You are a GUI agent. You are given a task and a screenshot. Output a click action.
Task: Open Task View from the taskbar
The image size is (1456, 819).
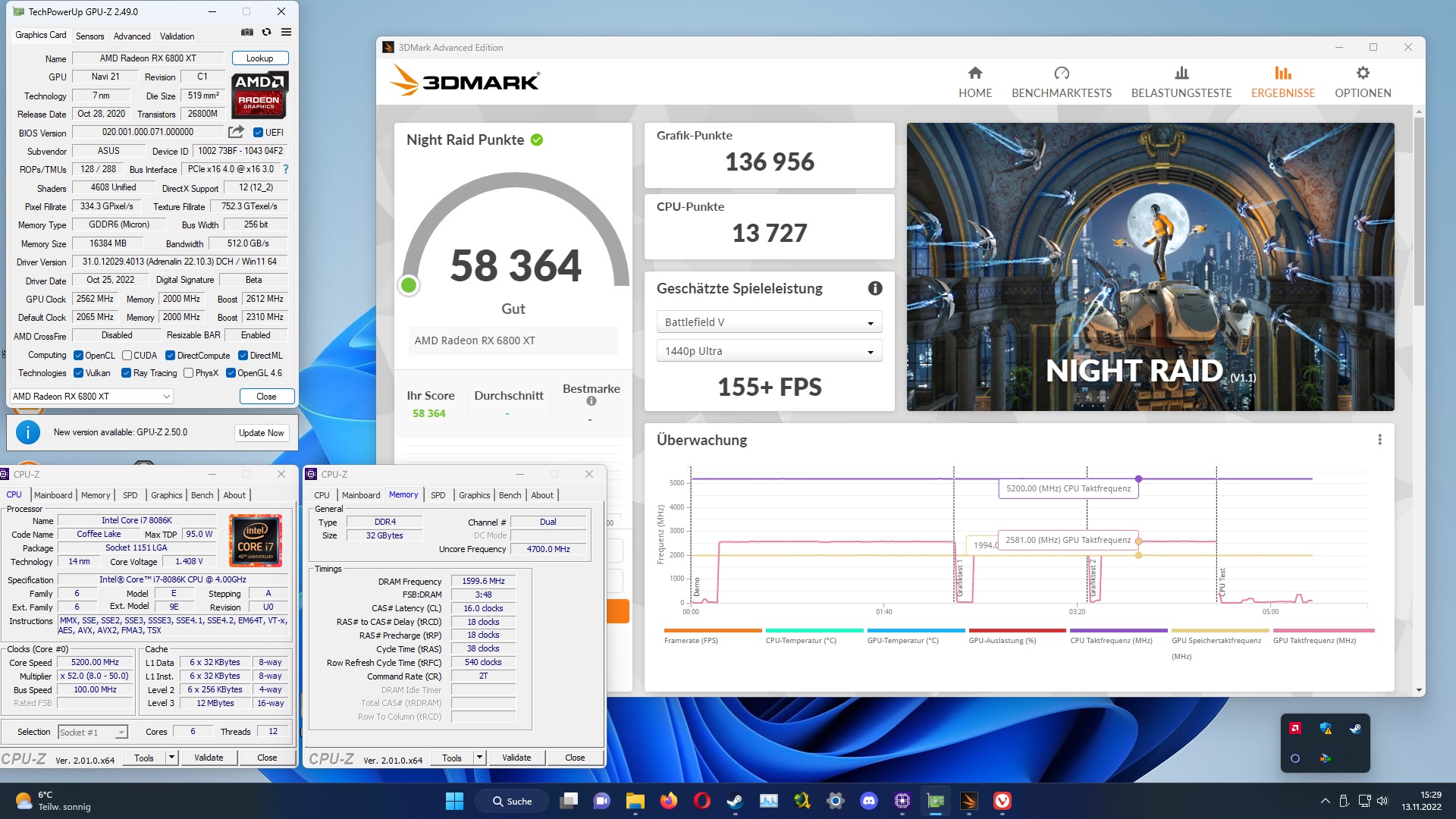coord(569,801)
